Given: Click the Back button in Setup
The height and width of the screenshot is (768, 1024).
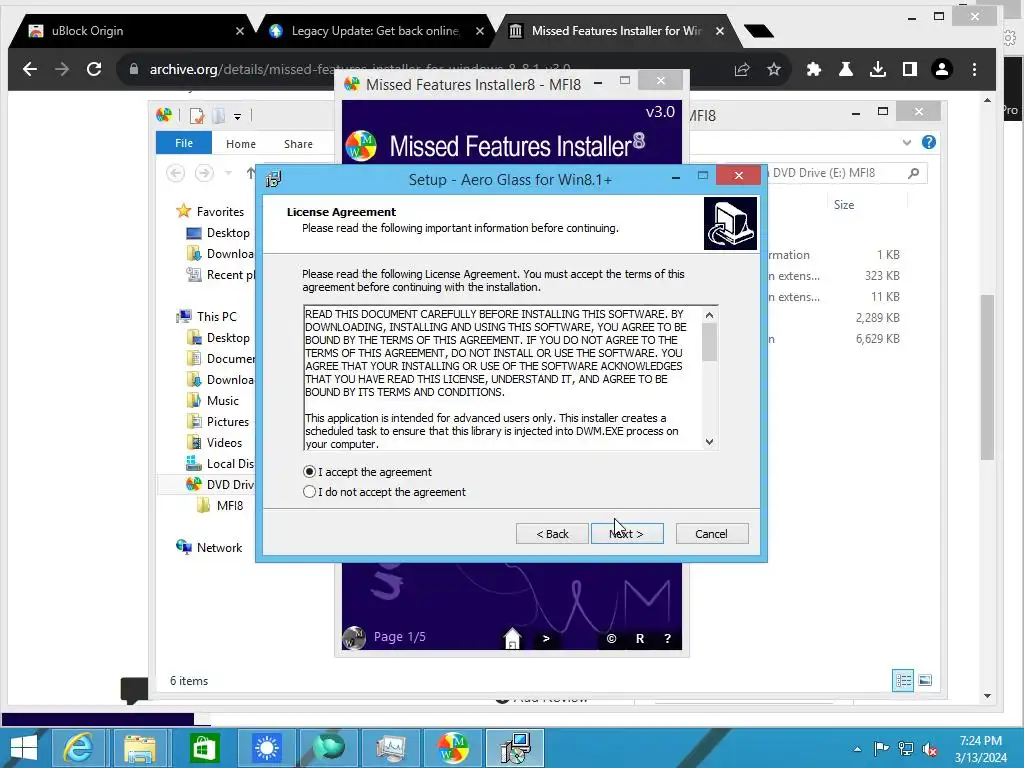Looking at the screenshot, I should 552,534.
